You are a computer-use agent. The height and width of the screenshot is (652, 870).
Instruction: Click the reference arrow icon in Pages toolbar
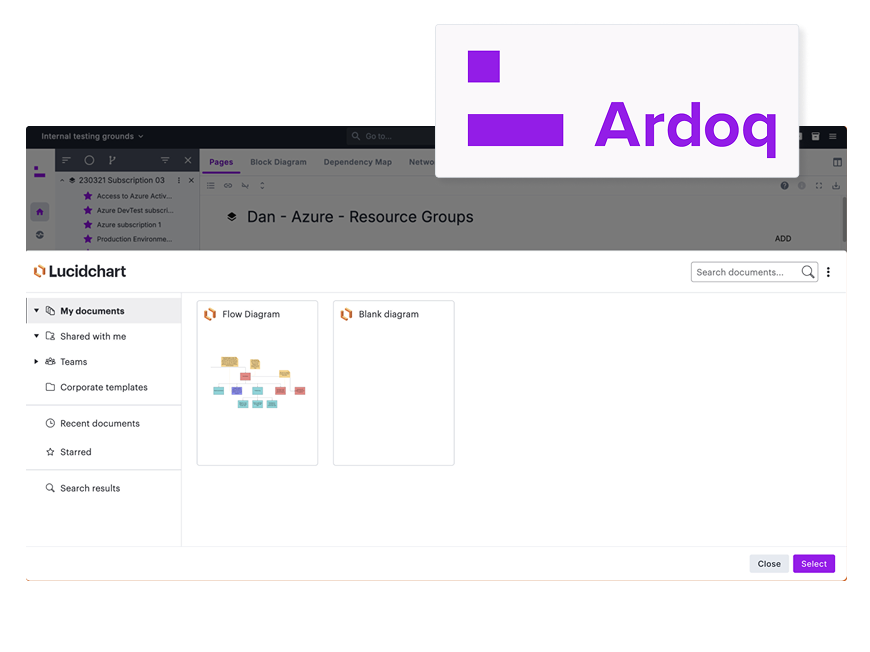pos(245,185)
